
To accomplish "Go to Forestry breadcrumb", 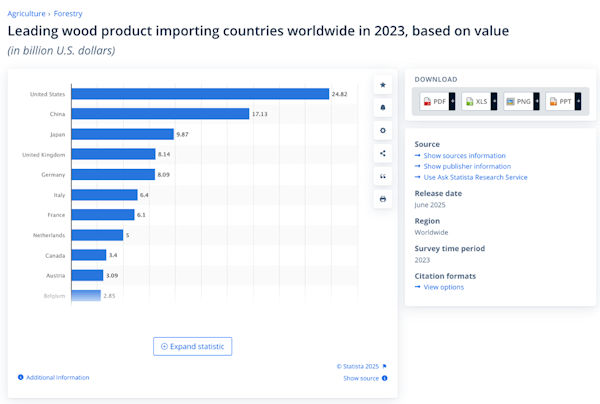I will pos(68,14).
